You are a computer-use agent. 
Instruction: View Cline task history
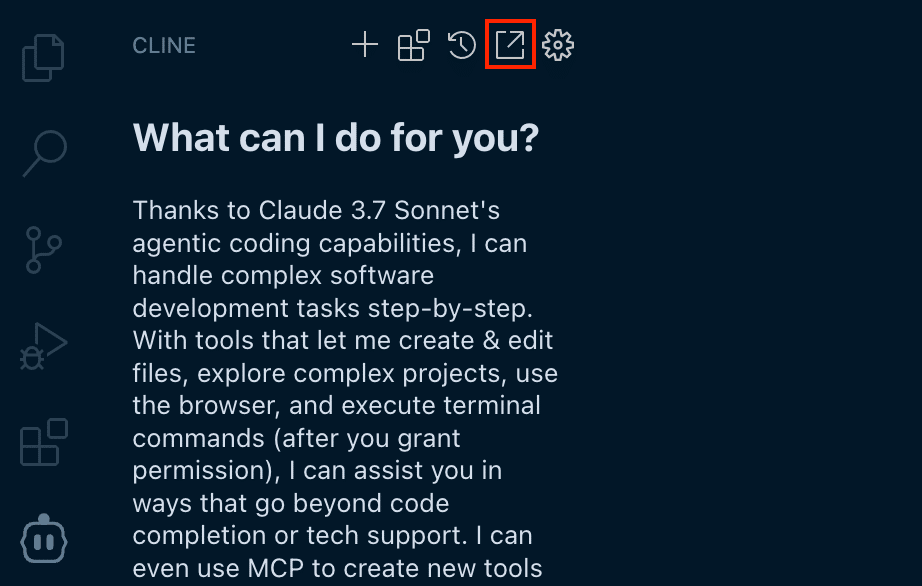click(x=461, y=45)
